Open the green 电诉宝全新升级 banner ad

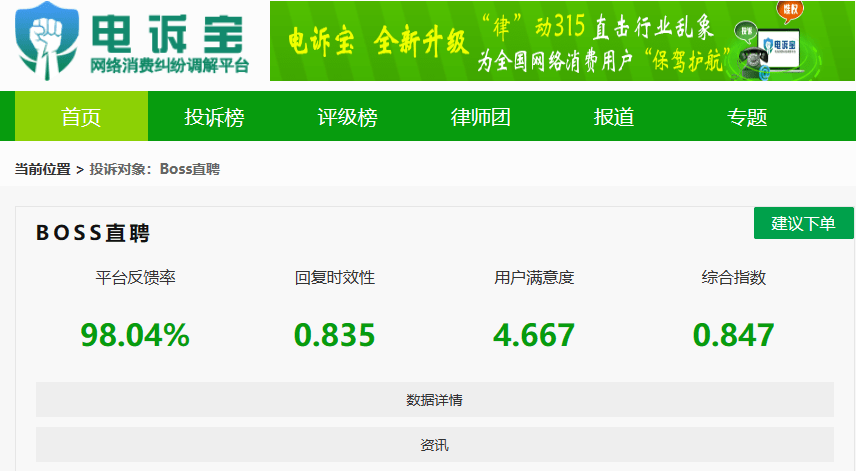[500, 41]
